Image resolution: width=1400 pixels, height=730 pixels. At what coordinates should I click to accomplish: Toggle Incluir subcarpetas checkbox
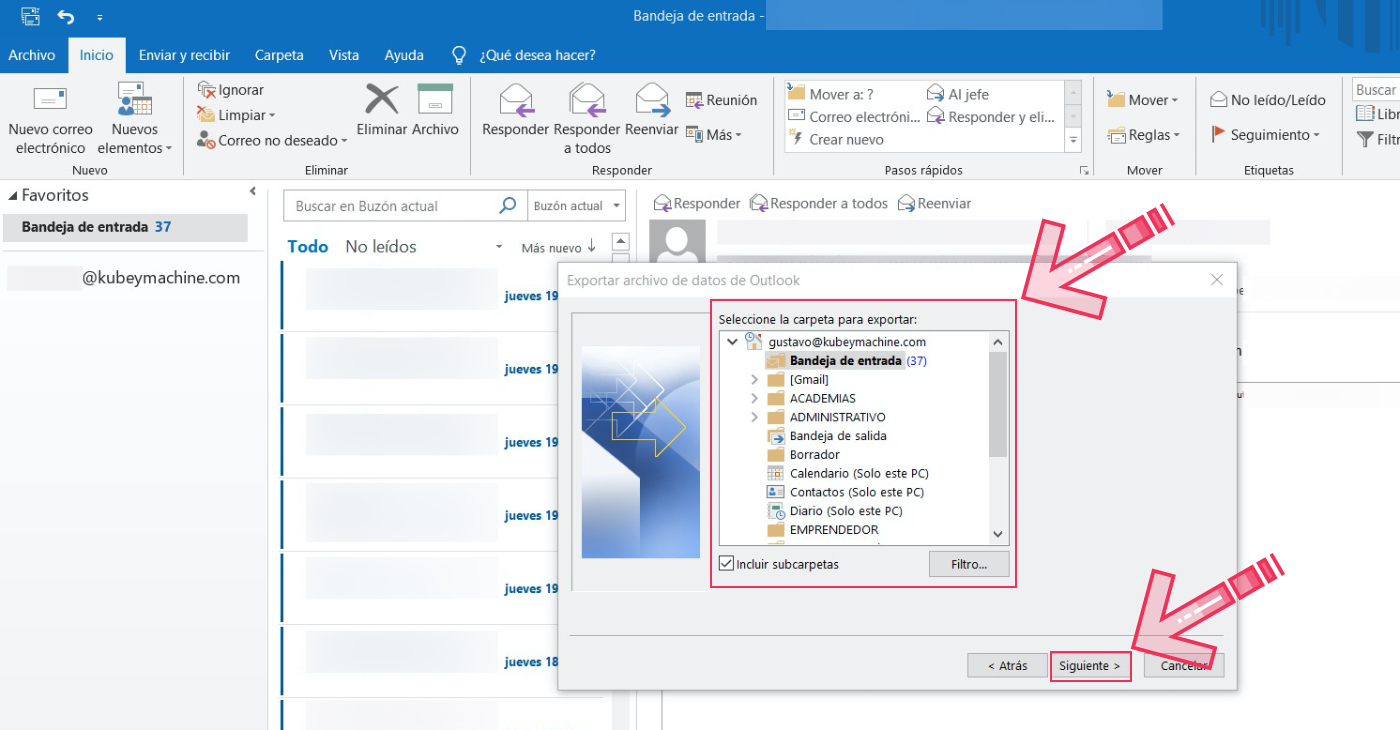(x=727, y=564)
